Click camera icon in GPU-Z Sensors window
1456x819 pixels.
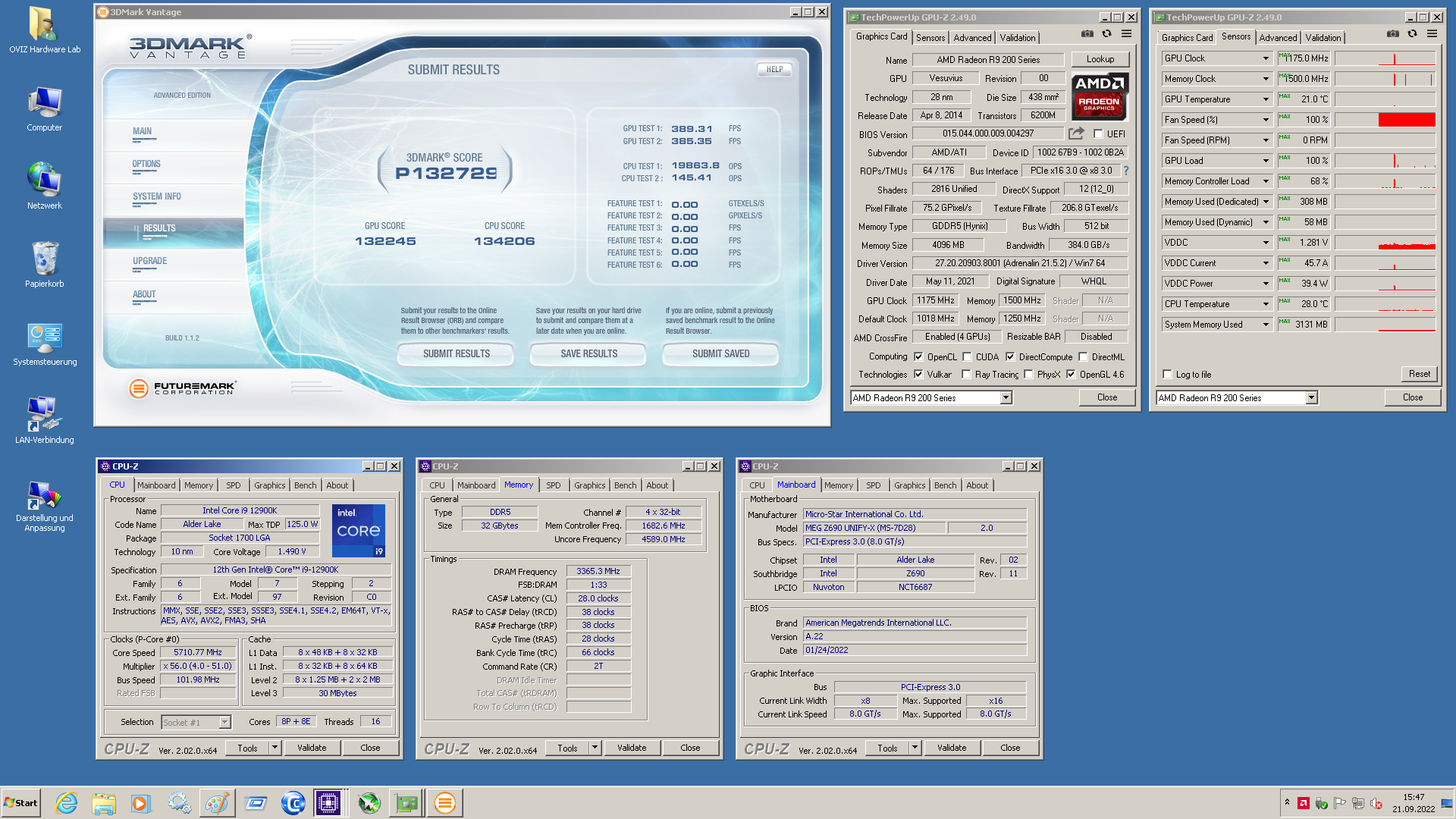click(1392, 34)
